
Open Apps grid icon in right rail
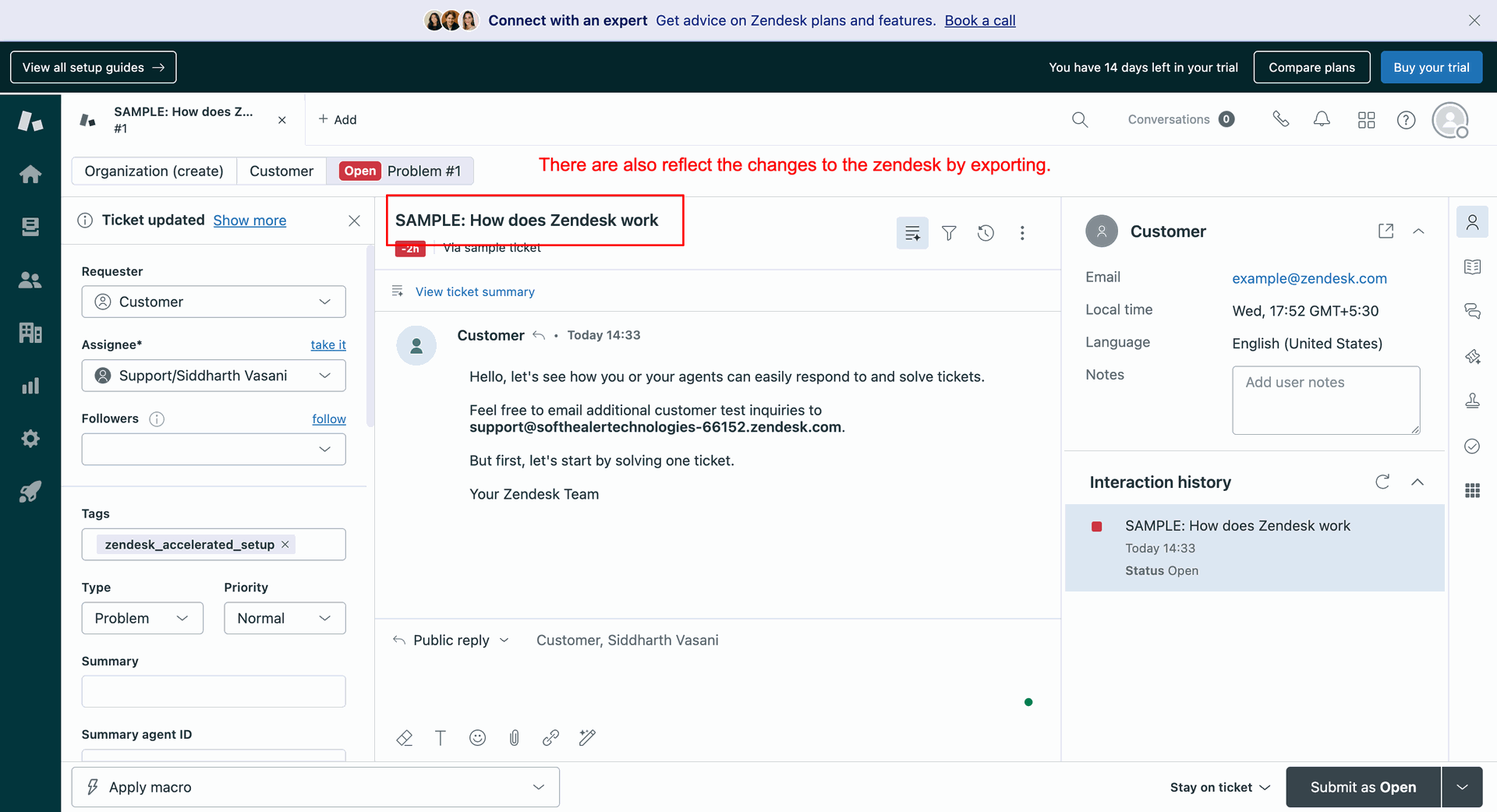pyautogui.click(x=1472, y=490)
